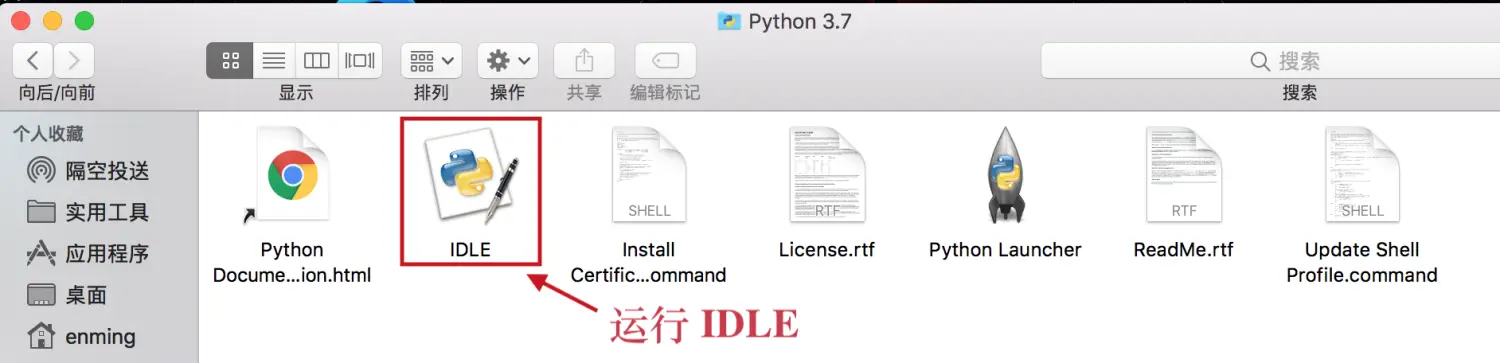The width and height of the screenshot is (1500, 363).
Task: Click the Update Shell Profile.command name label
Action: click(1362, 262)
